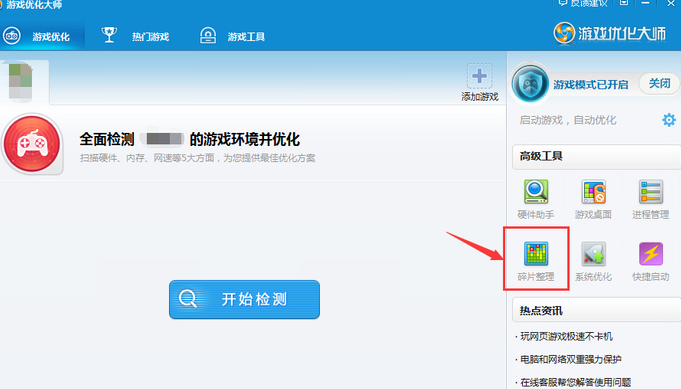Read 玩网页游戏极速不卡机 news item
681x389 pixels.
[566, 336]
